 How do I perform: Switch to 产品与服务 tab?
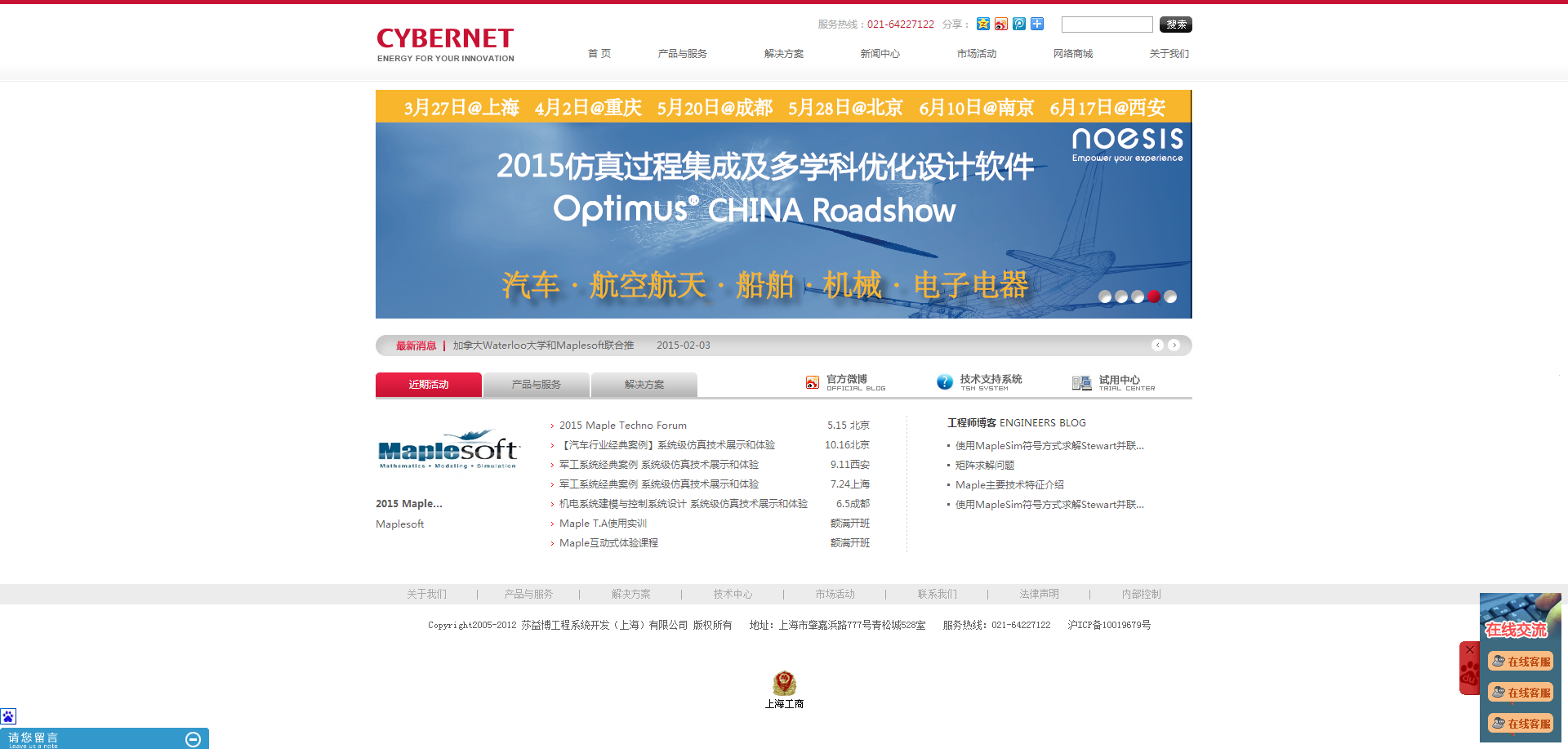[x=537, y=385]
